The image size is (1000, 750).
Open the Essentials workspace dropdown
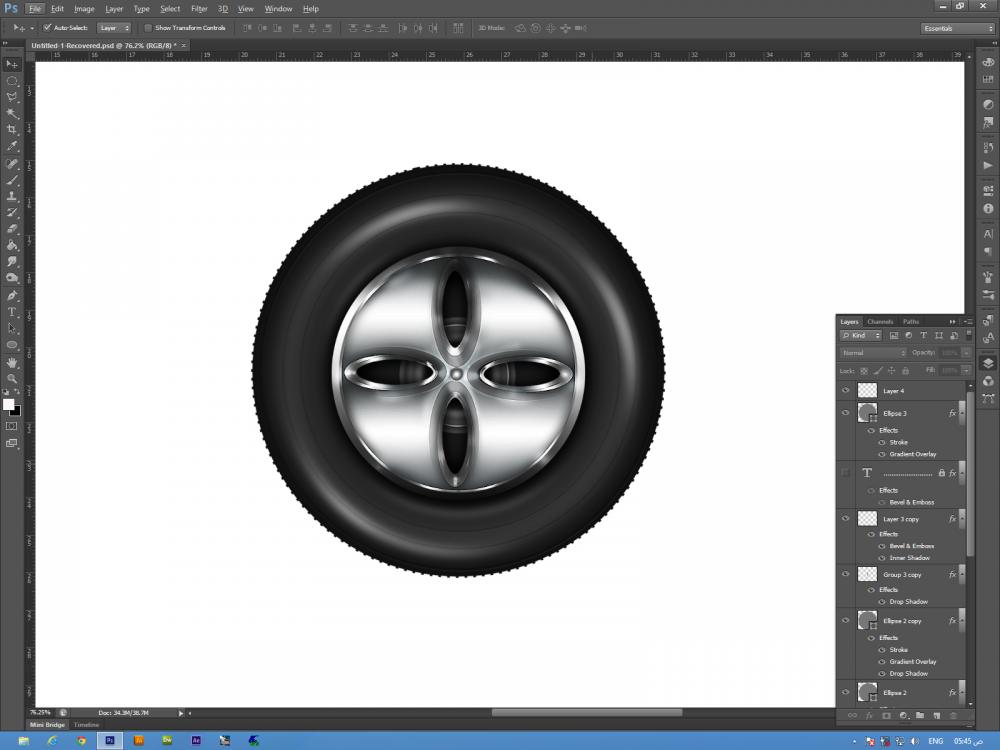958,28
